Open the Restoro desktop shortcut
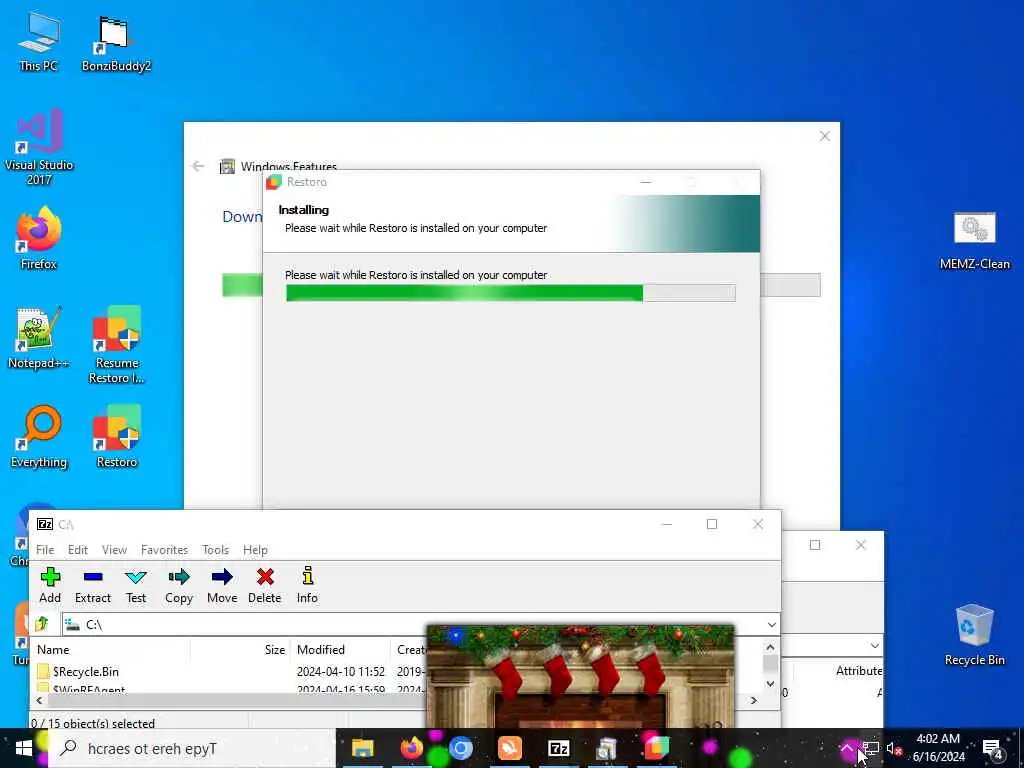This screenshot has width=1024, height=768. (116, 437)
